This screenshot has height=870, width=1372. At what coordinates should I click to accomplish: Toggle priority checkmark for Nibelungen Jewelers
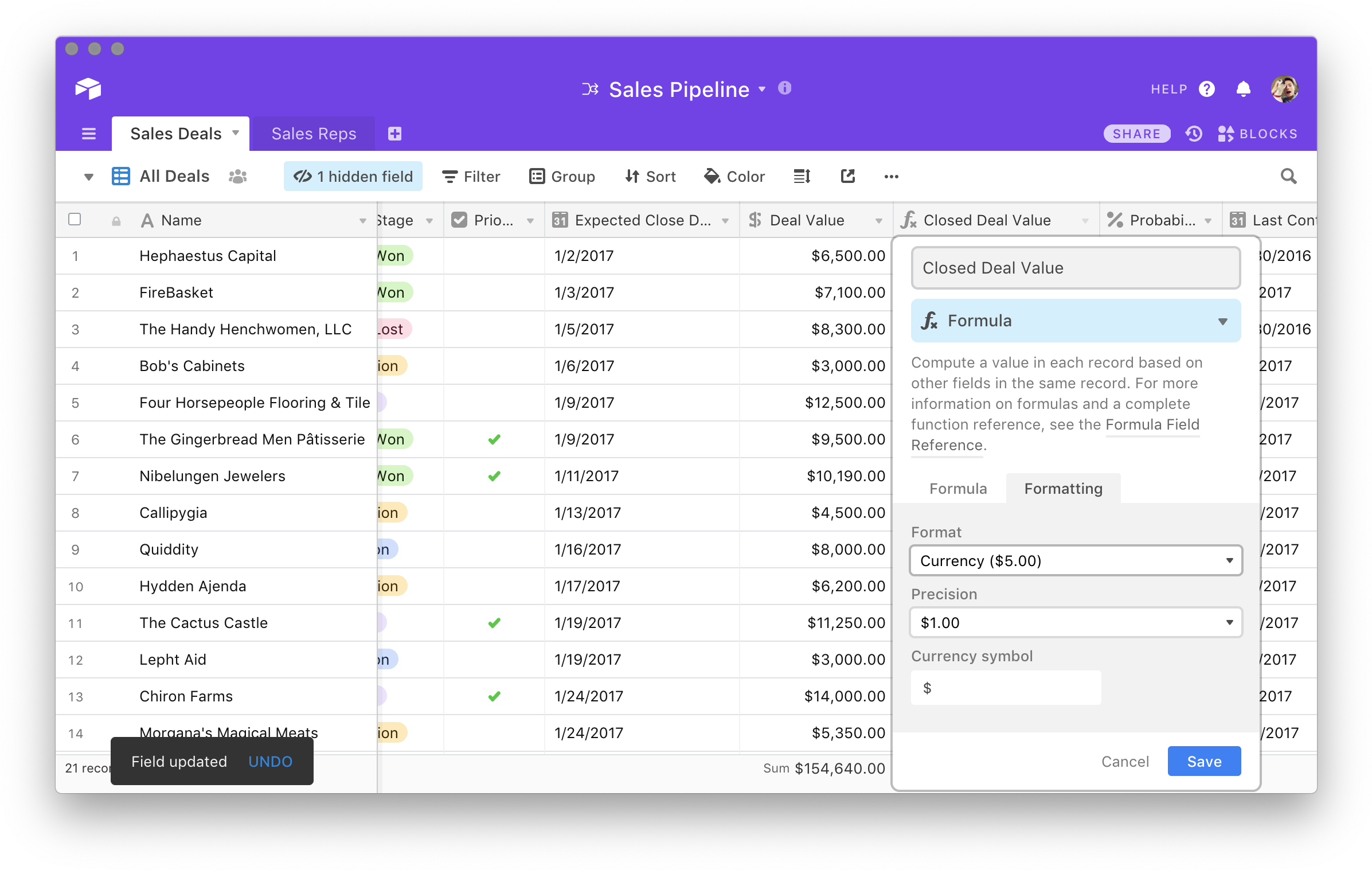coord(494,476)
